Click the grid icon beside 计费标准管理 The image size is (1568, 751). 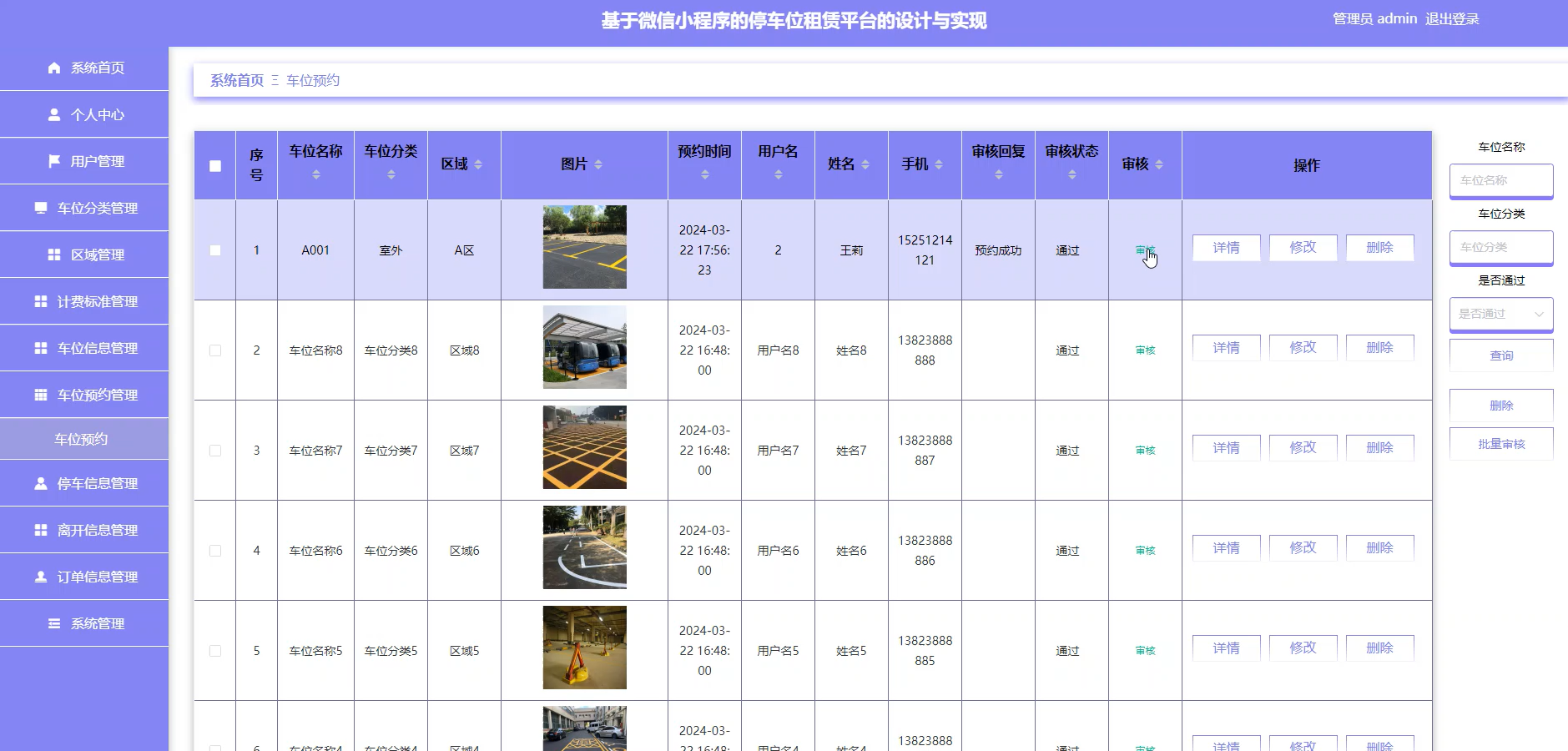click(x=41, y=301)
